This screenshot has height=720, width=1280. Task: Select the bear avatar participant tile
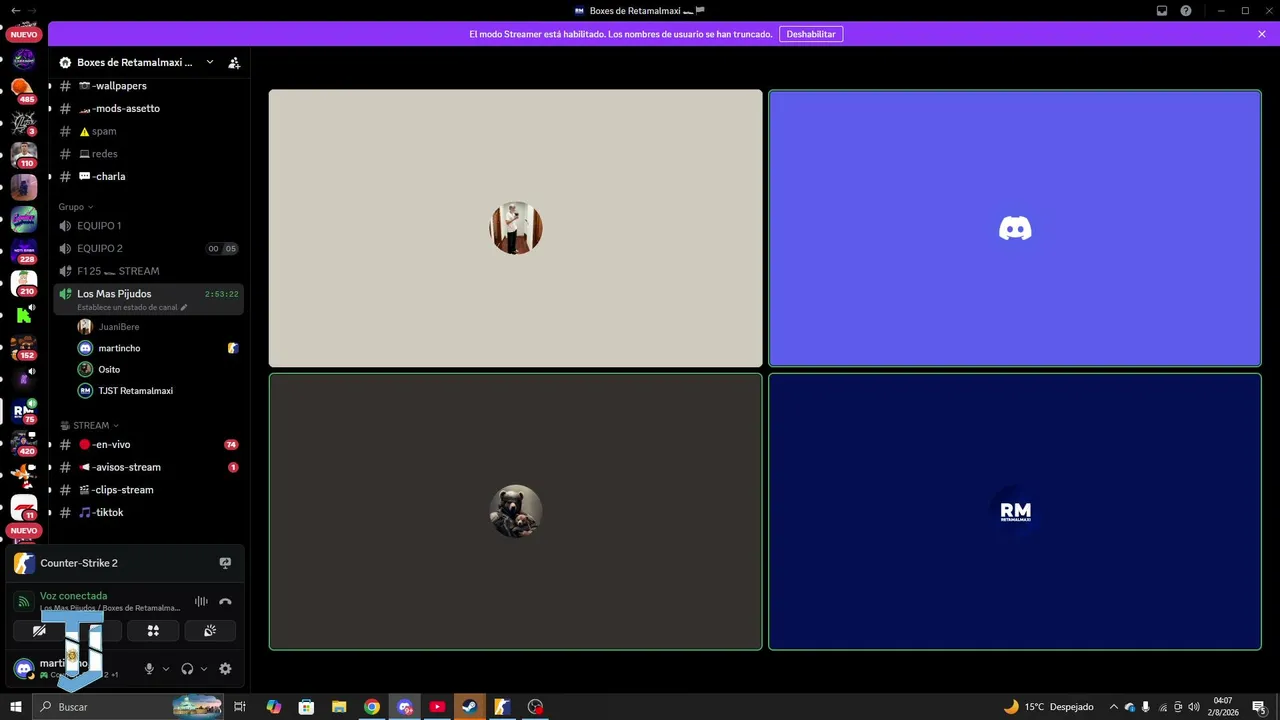pos(516,512)
